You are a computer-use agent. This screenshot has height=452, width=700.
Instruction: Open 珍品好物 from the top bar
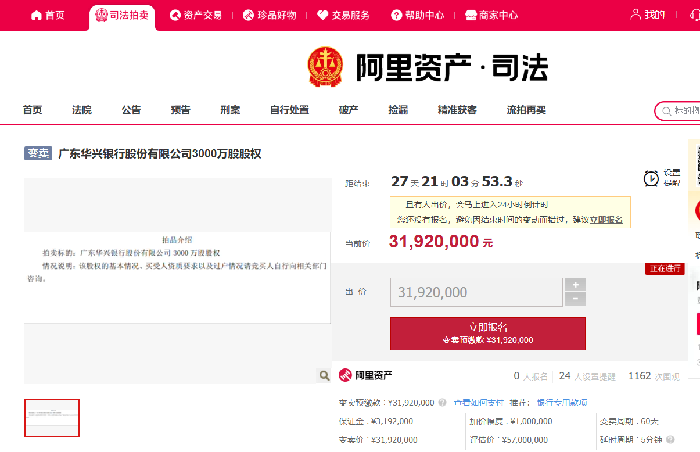point(269,16)
